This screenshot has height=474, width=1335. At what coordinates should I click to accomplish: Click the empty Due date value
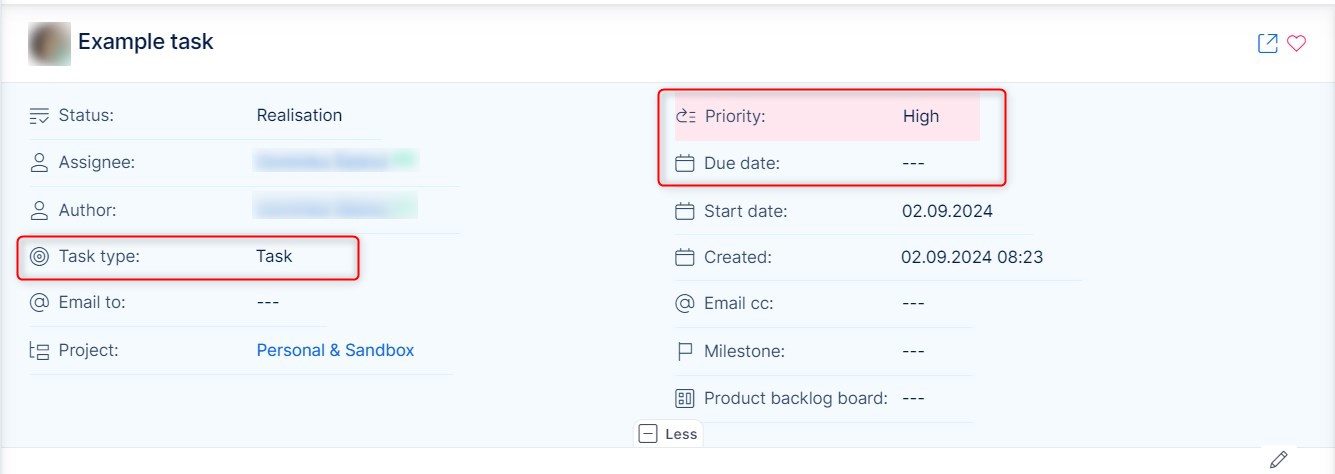point(913,163)
